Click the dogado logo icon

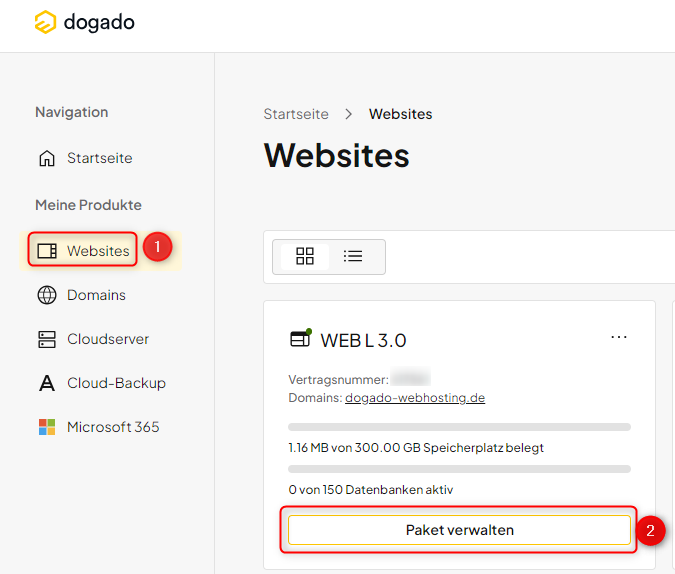(x=45, y=22)
